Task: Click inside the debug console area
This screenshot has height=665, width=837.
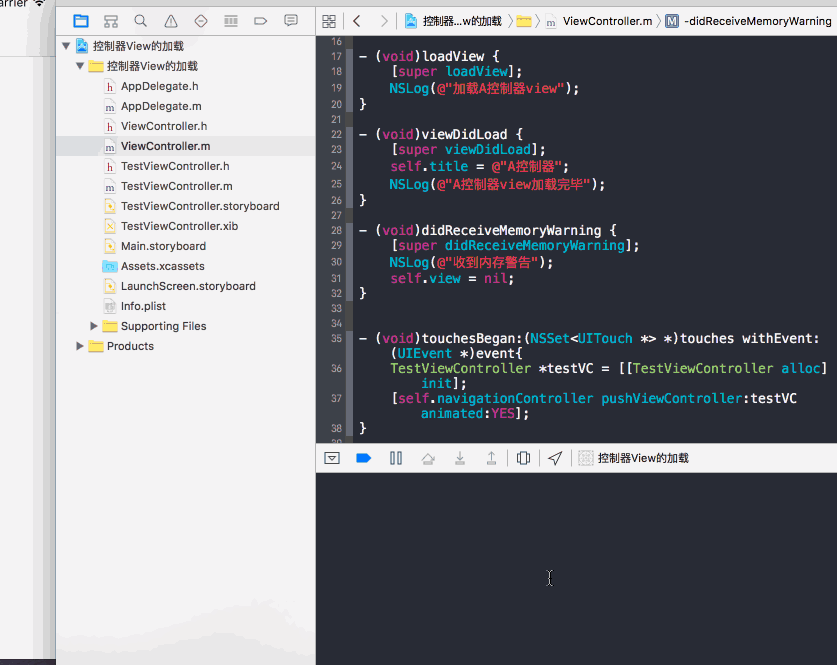Action: 577,568
